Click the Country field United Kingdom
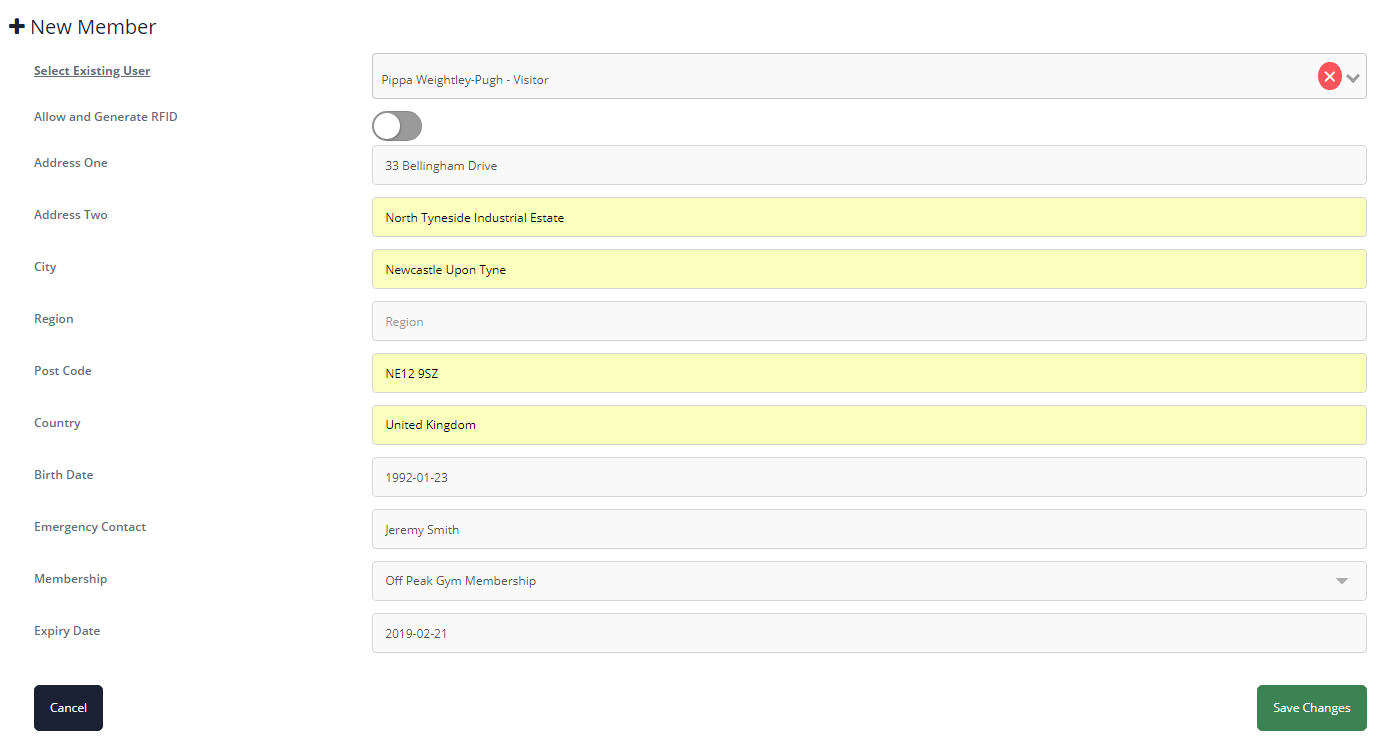This screenshot has height=755, width=1395. [x=869, y=425]
